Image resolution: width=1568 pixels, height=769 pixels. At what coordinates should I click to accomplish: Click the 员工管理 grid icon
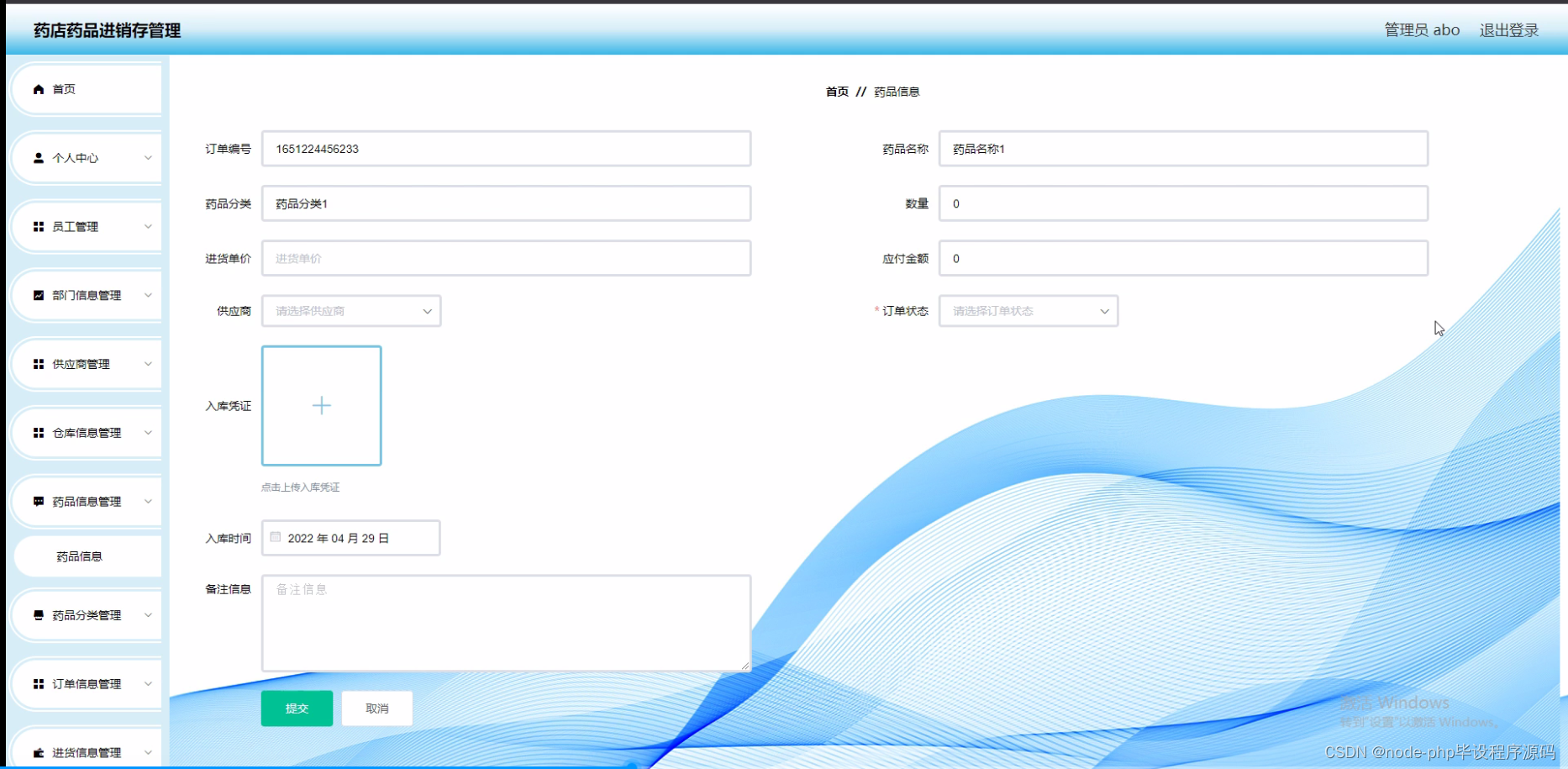coord(37,226)
